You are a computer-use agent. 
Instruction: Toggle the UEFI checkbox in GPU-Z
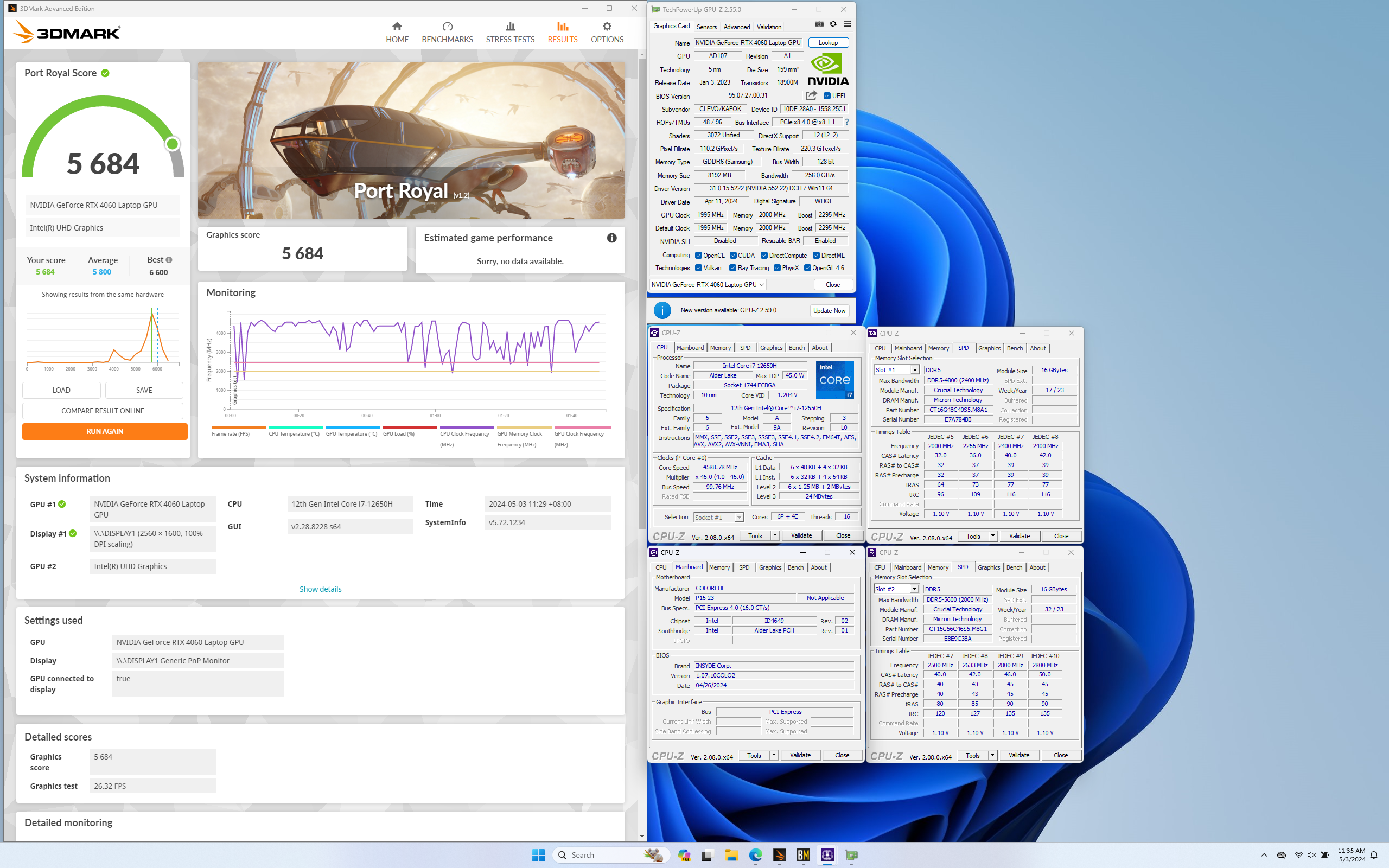point(827,96)
